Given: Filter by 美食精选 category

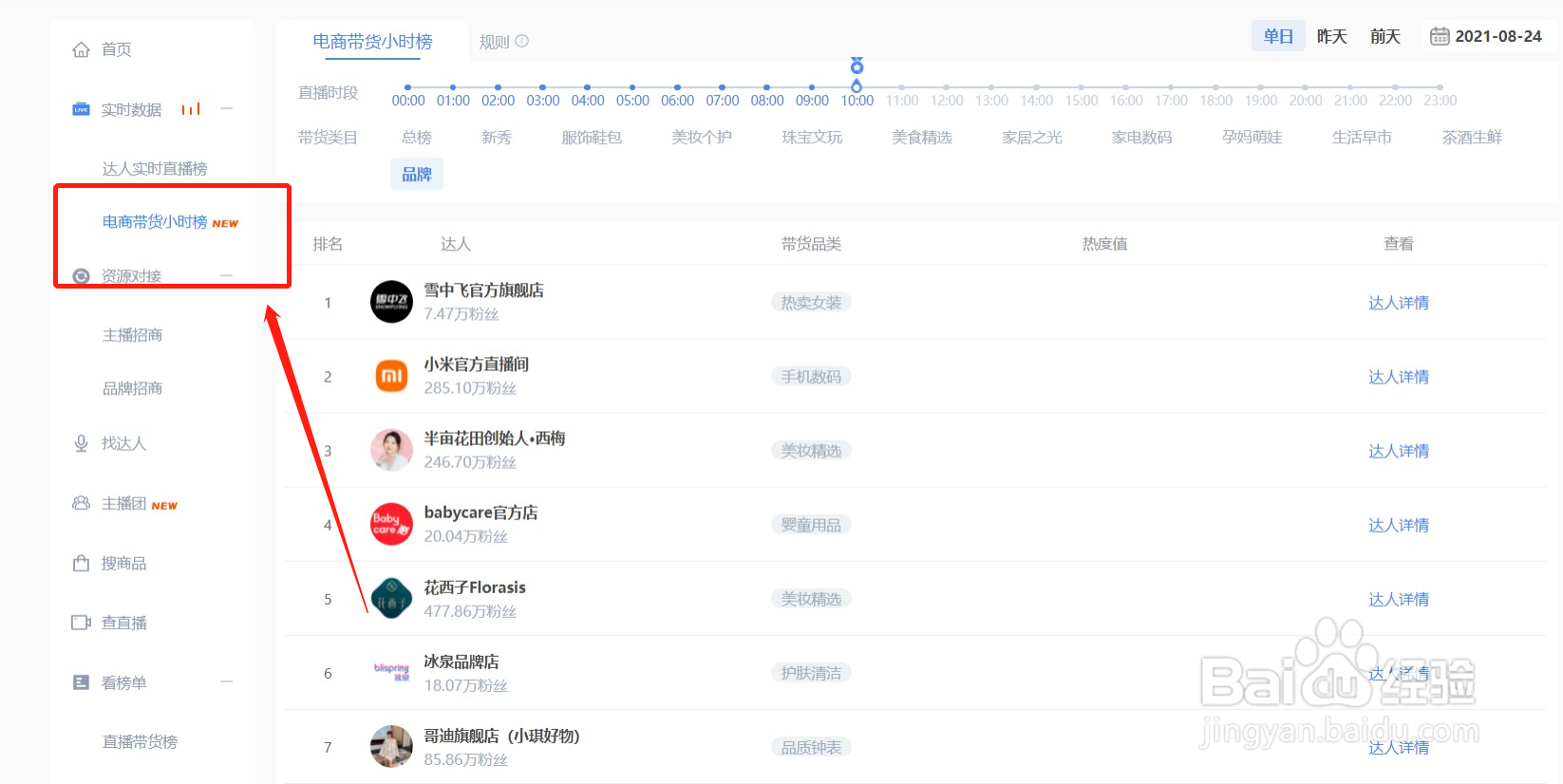Looking at the screenshot, I should tap(922, 137).
